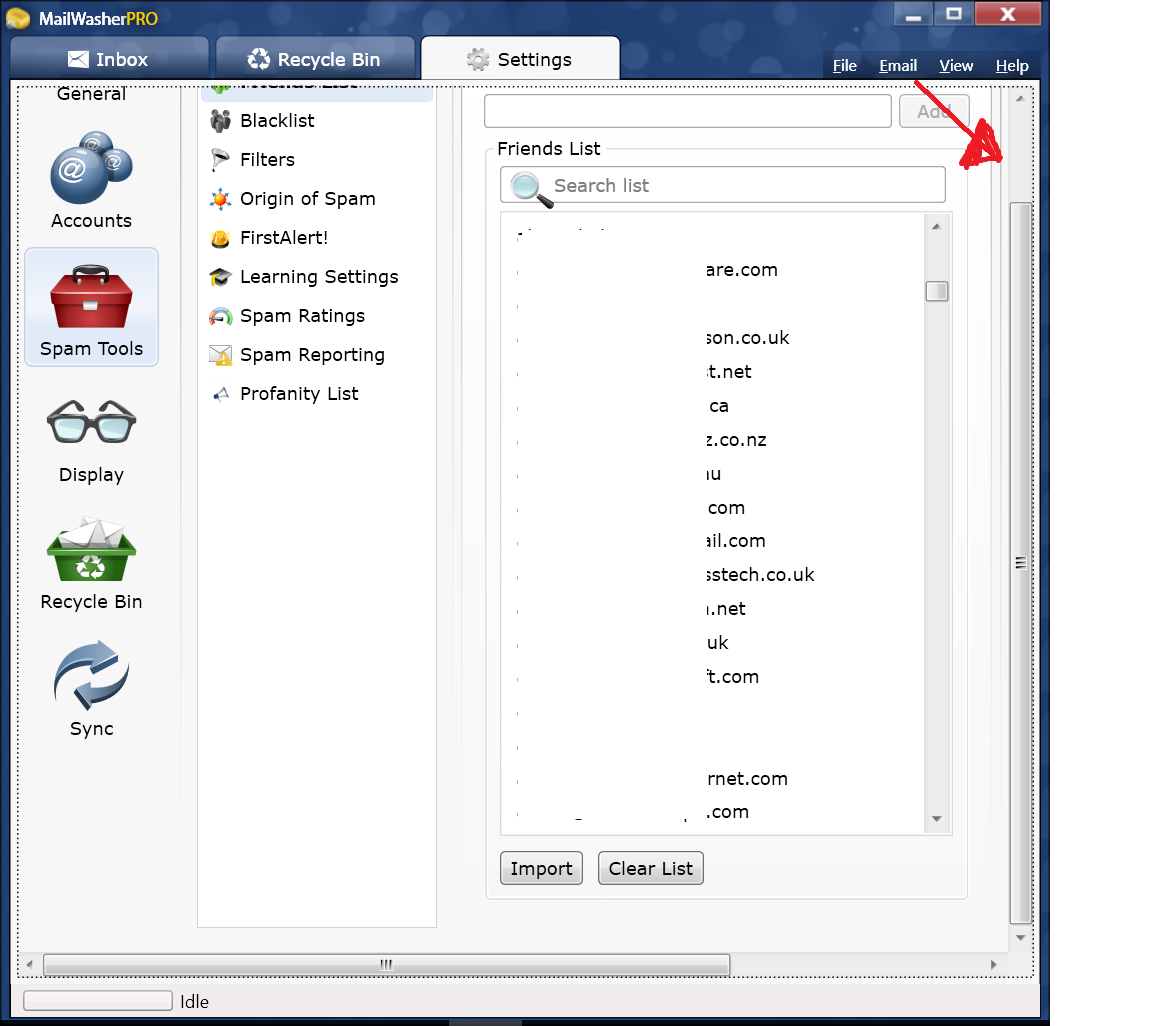The height and width of the screenshot is (1026, 1152).
Task: Click the Spam Reporting envelope icon
Action: [220, 355]
